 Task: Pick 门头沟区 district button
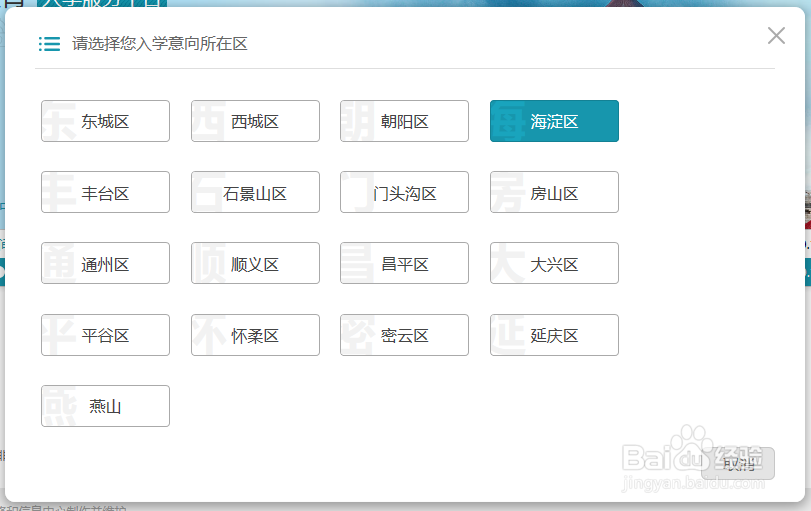pos(404,192)
